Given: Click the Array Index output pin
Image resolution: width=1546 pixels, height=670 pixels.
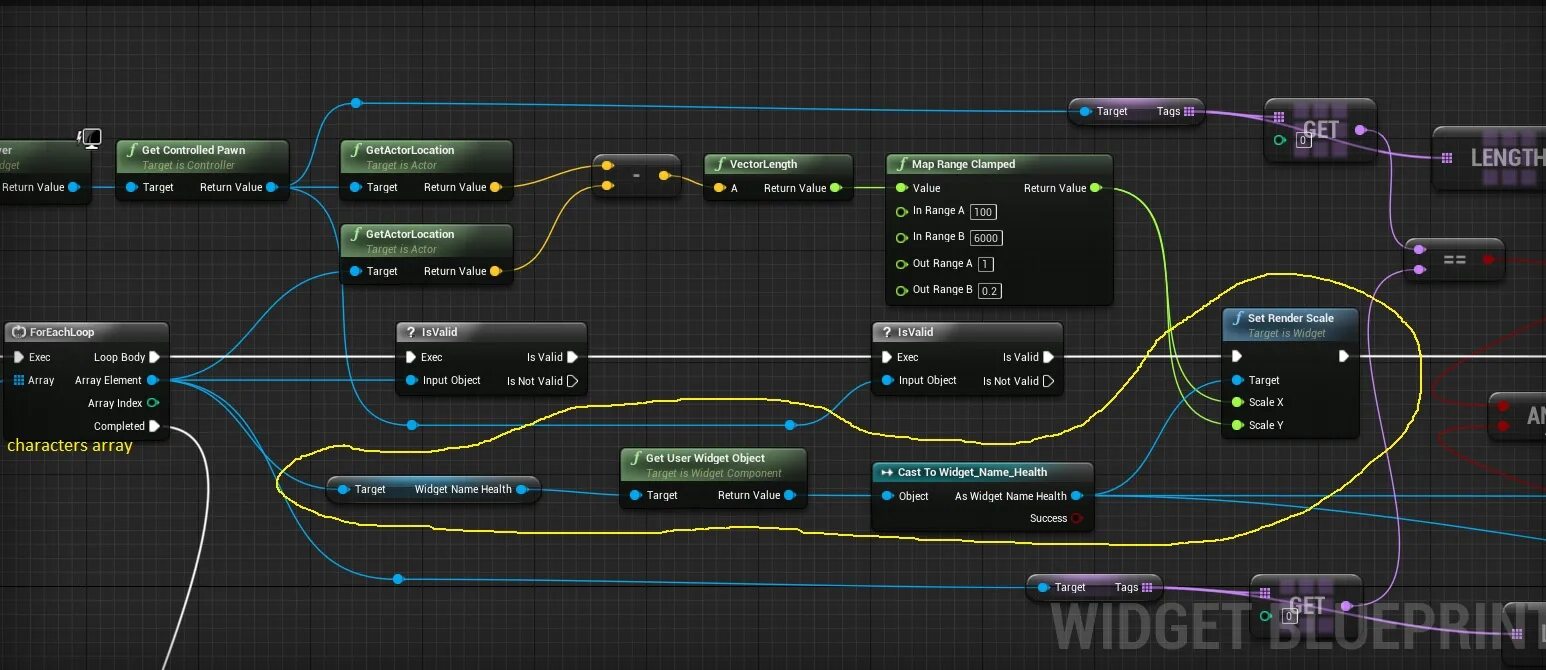Looking at the screenshot, I should [152, 403].
